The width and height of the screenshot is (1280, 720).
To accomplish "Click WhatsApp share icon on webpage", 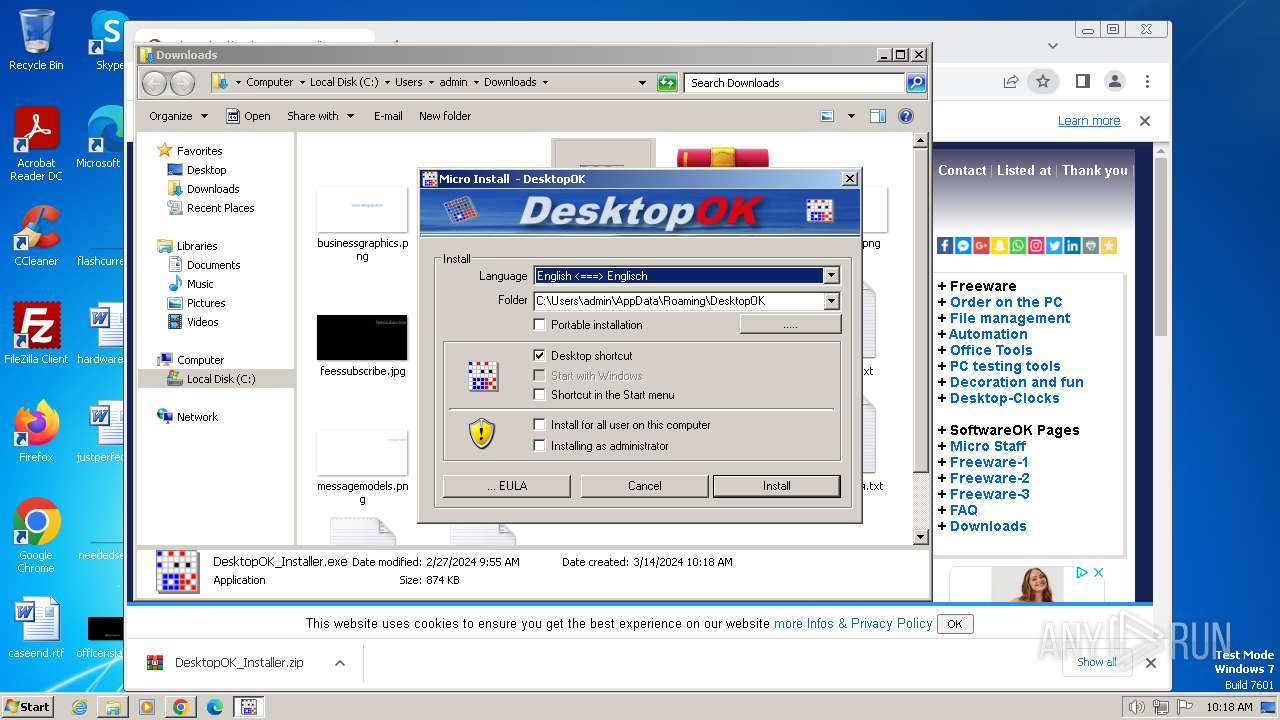I will click(1017, 246).
